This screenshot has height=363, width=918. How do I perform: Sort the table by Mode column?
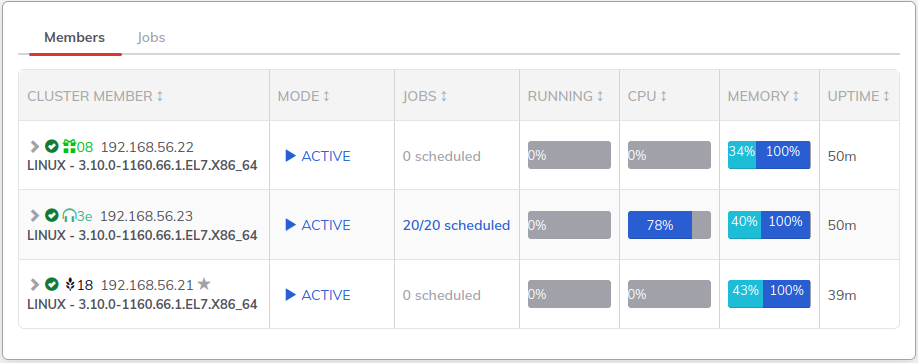click(304, 96)
